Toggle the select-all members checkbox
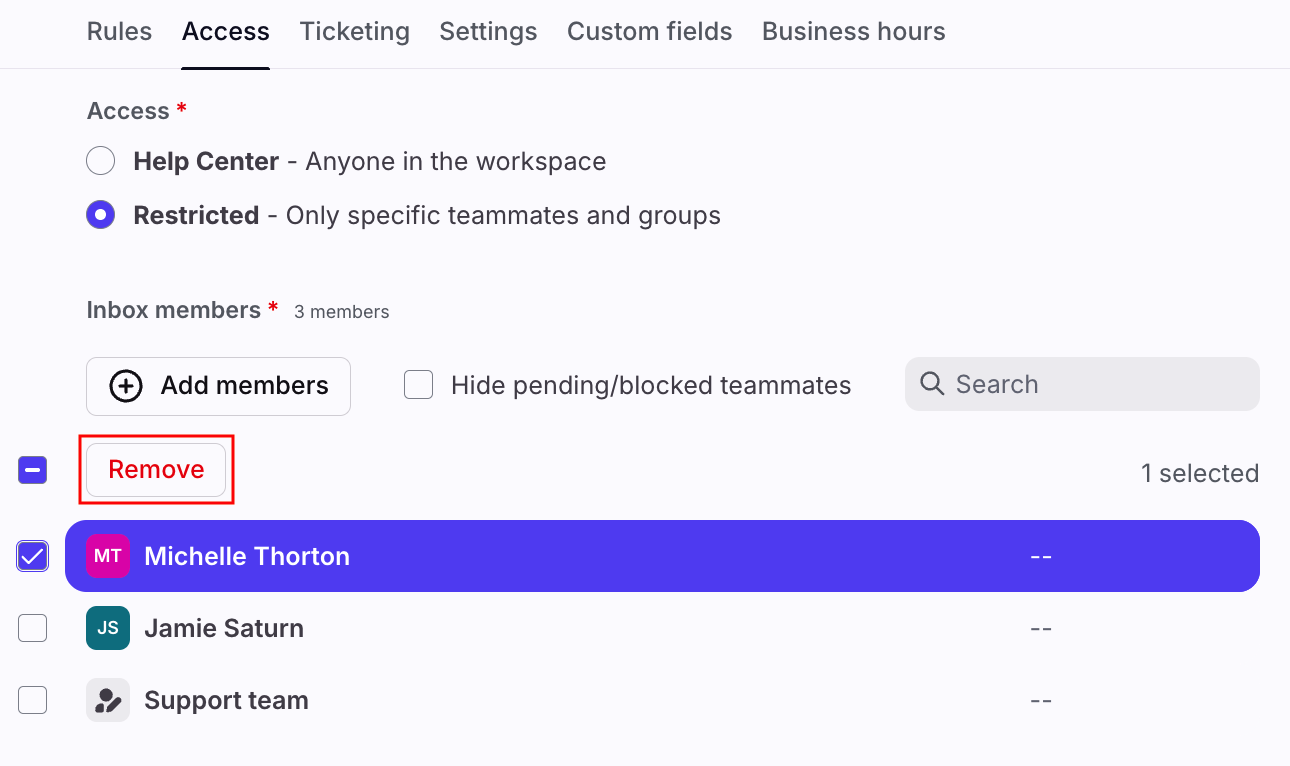Image resolution: width=1290 pixels, height=766 pixels. pos(33,470)
